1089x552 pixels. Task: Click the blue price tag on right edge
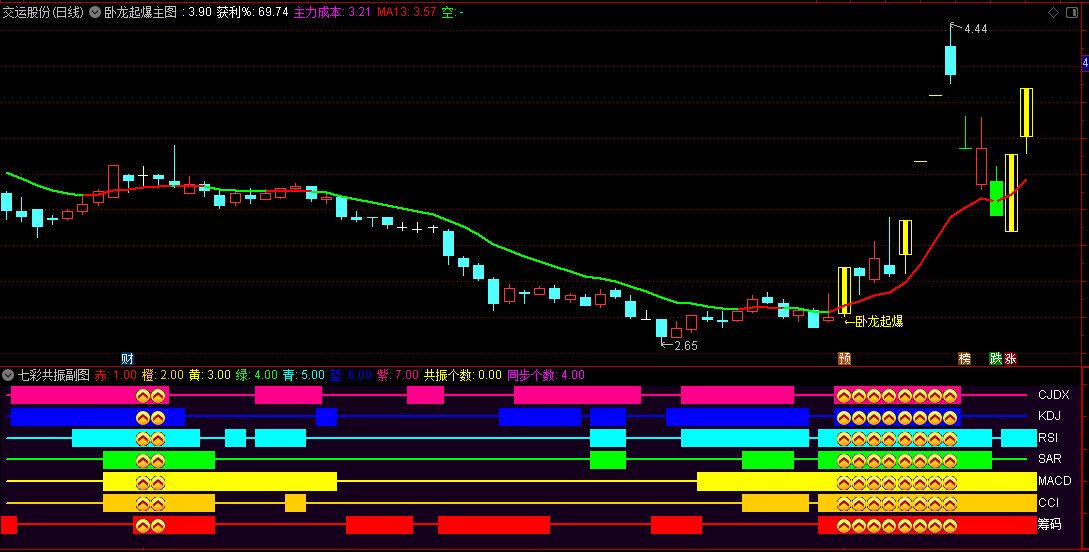(x=1086, y=63)
